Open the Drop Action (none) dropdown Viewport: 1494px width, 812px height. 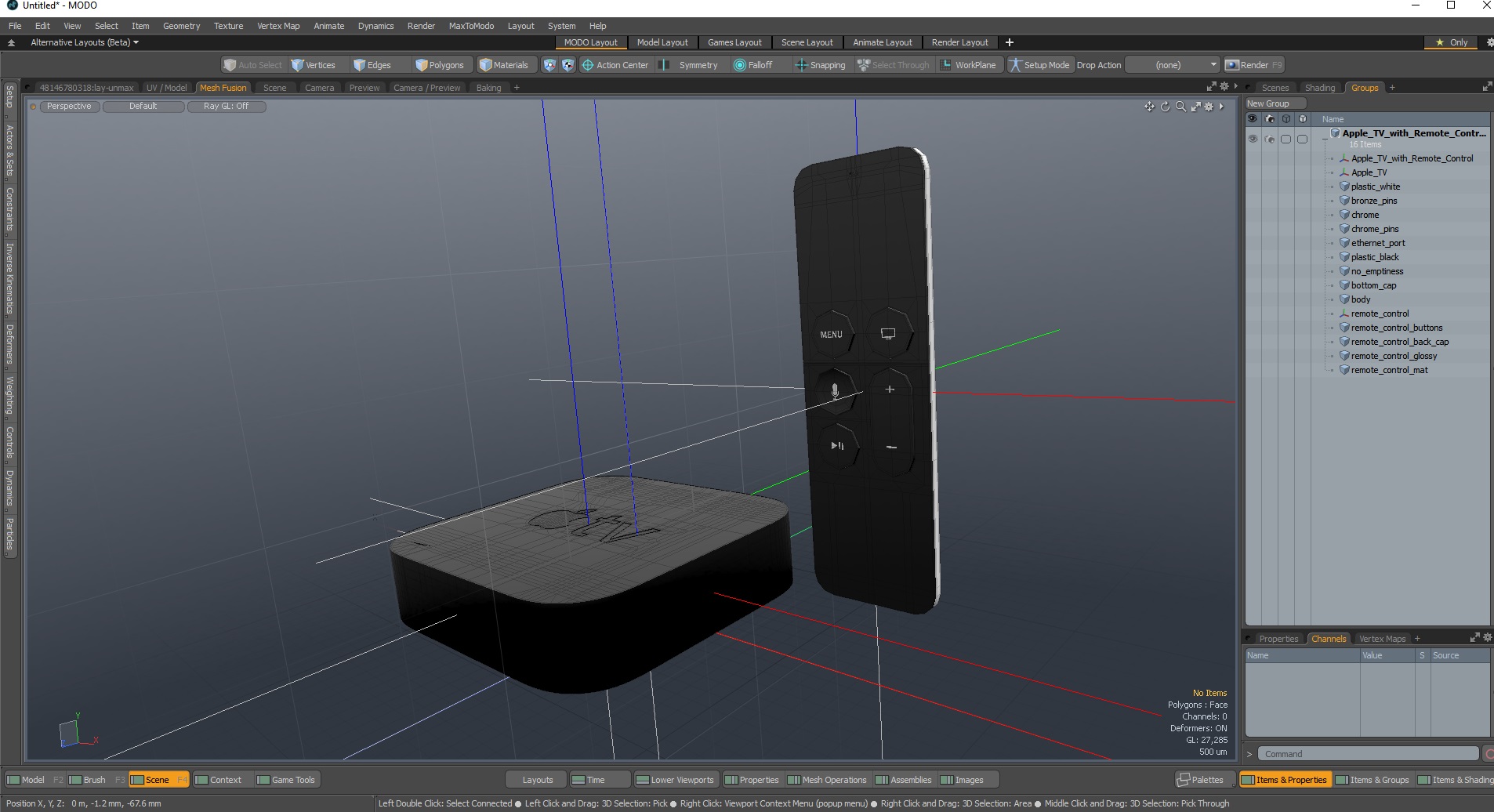[1173, 65]
